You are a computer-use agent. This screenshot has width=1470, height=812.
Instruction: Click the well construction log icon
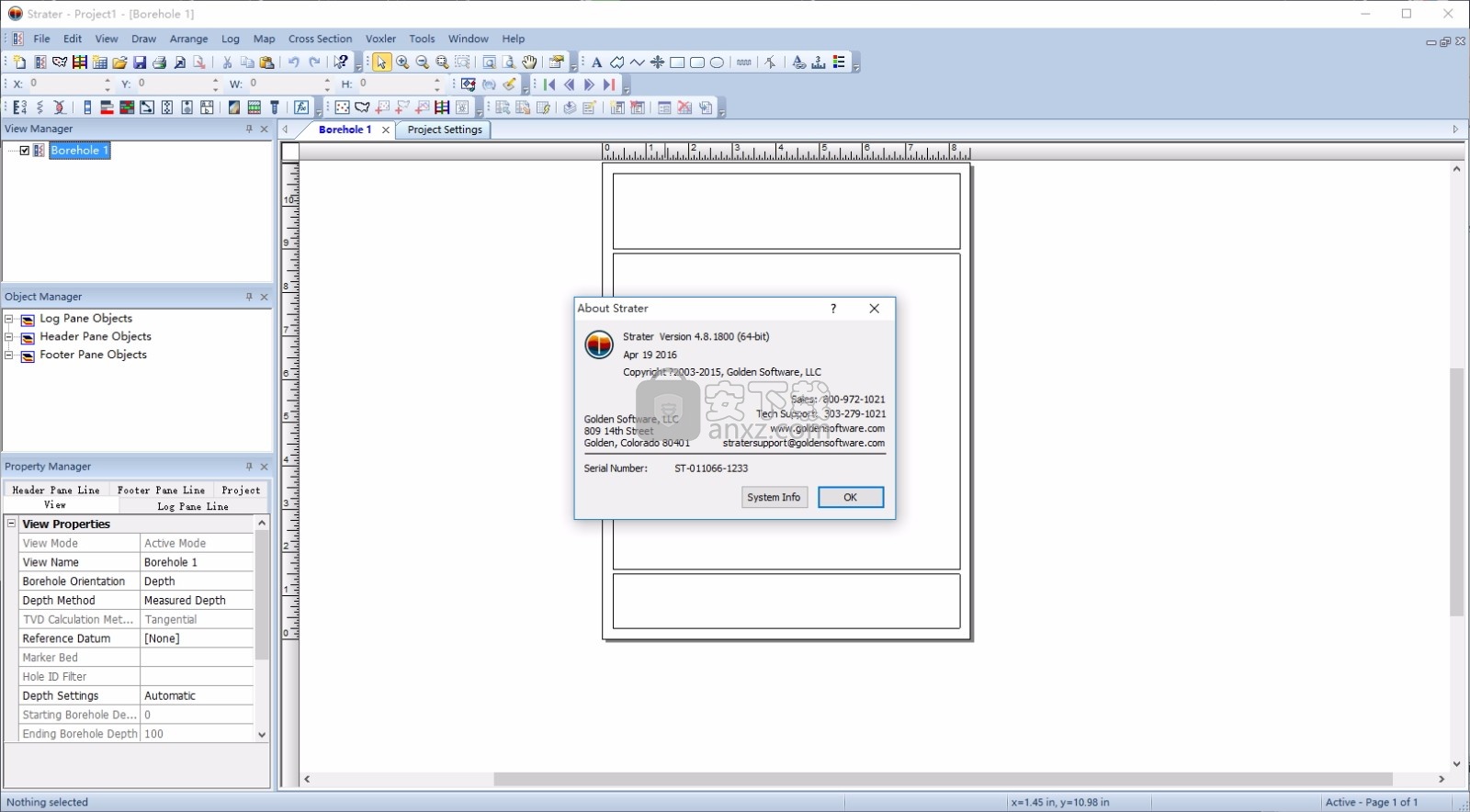coord(275,107)
